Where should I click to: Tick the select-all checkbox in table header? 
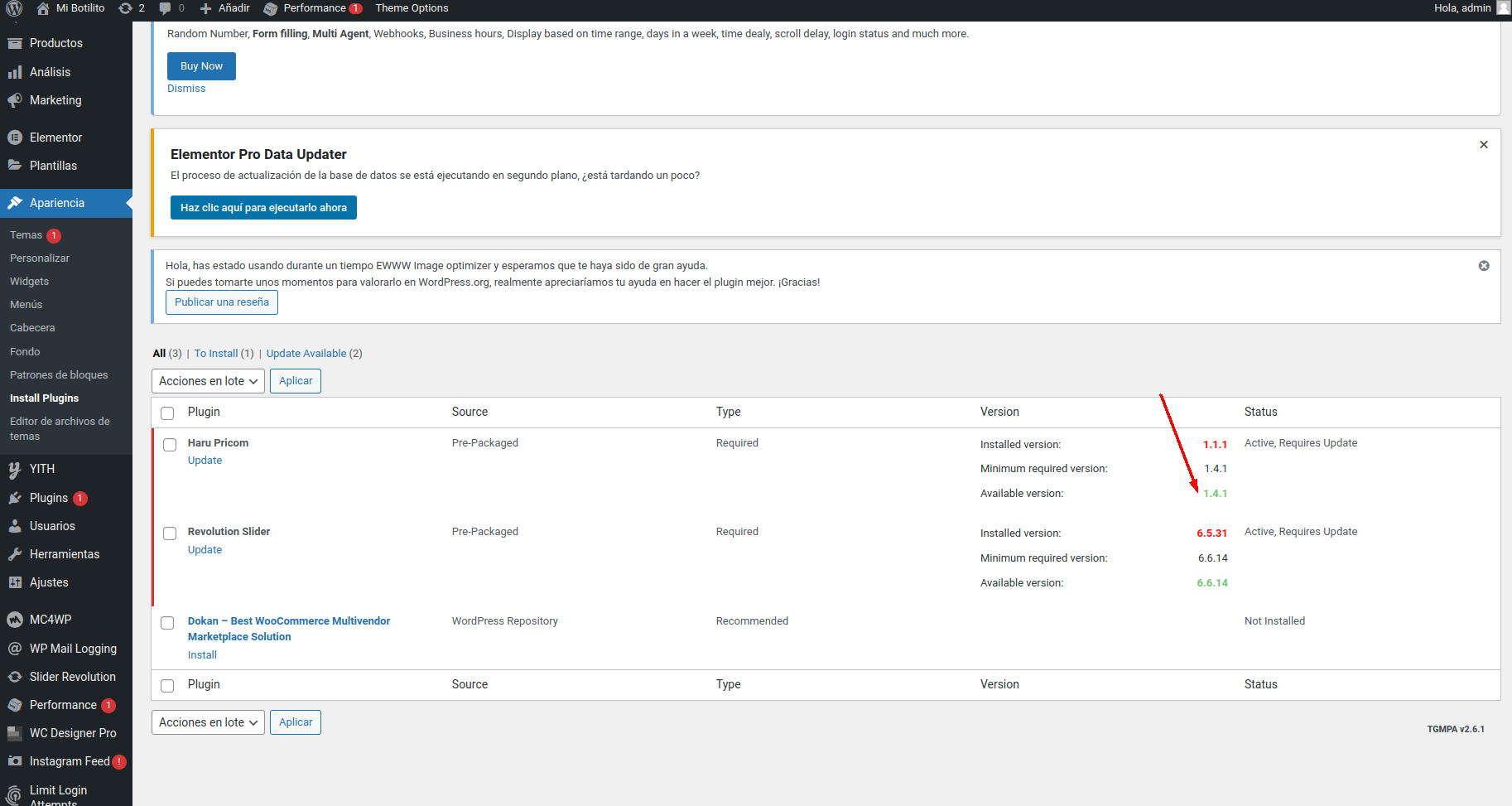(x=167, y=413)
